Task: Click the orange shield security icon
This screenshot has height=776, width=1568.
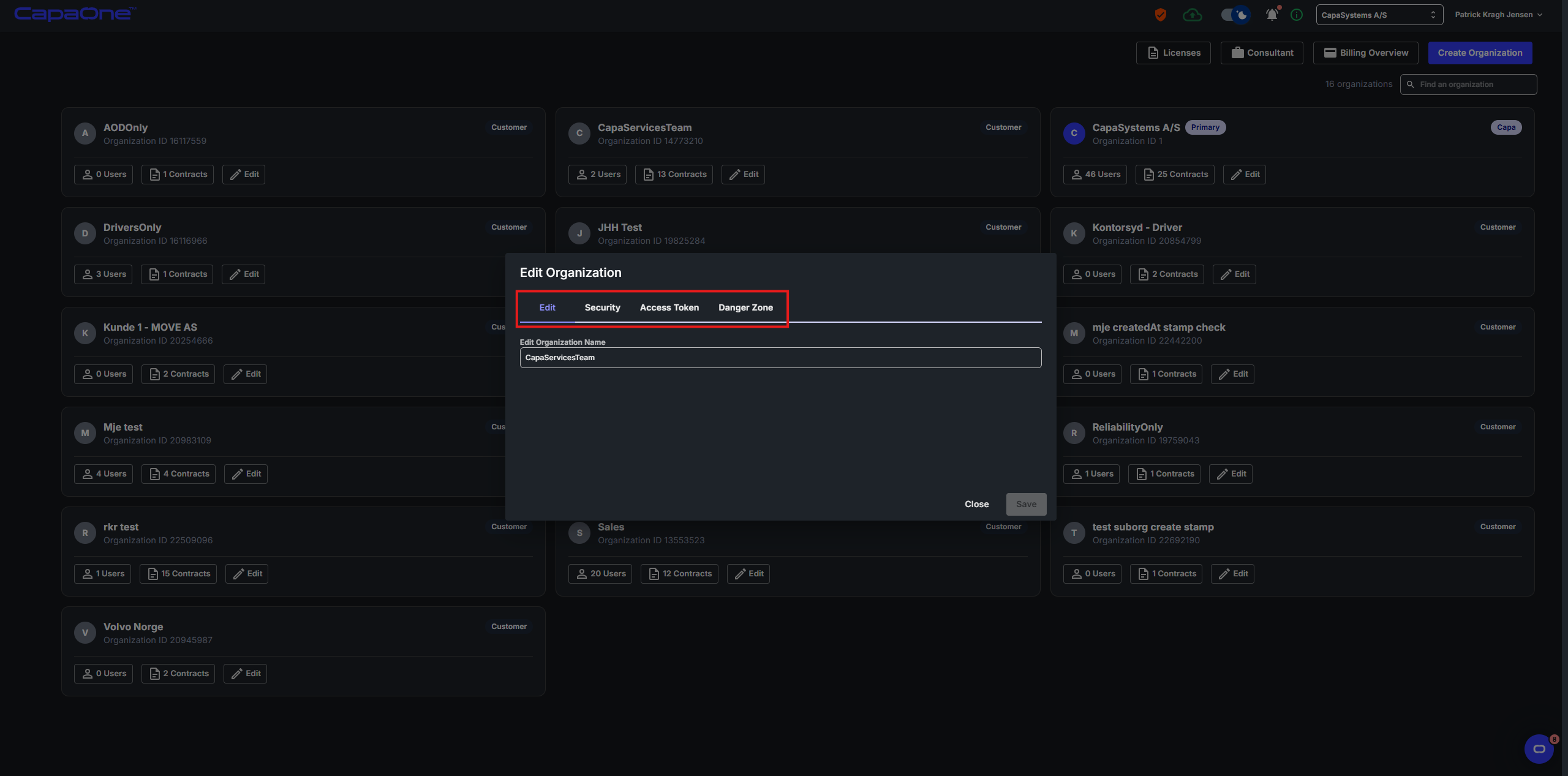Action: click(x=1161, y=15)
